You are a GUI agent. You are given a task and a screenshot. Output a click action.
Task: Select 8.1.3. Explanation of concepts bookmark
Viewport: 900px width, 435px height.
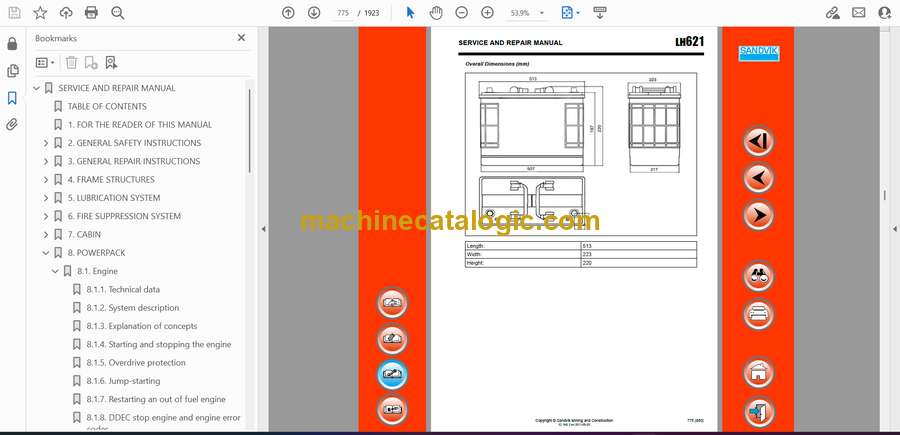[142, 326]
